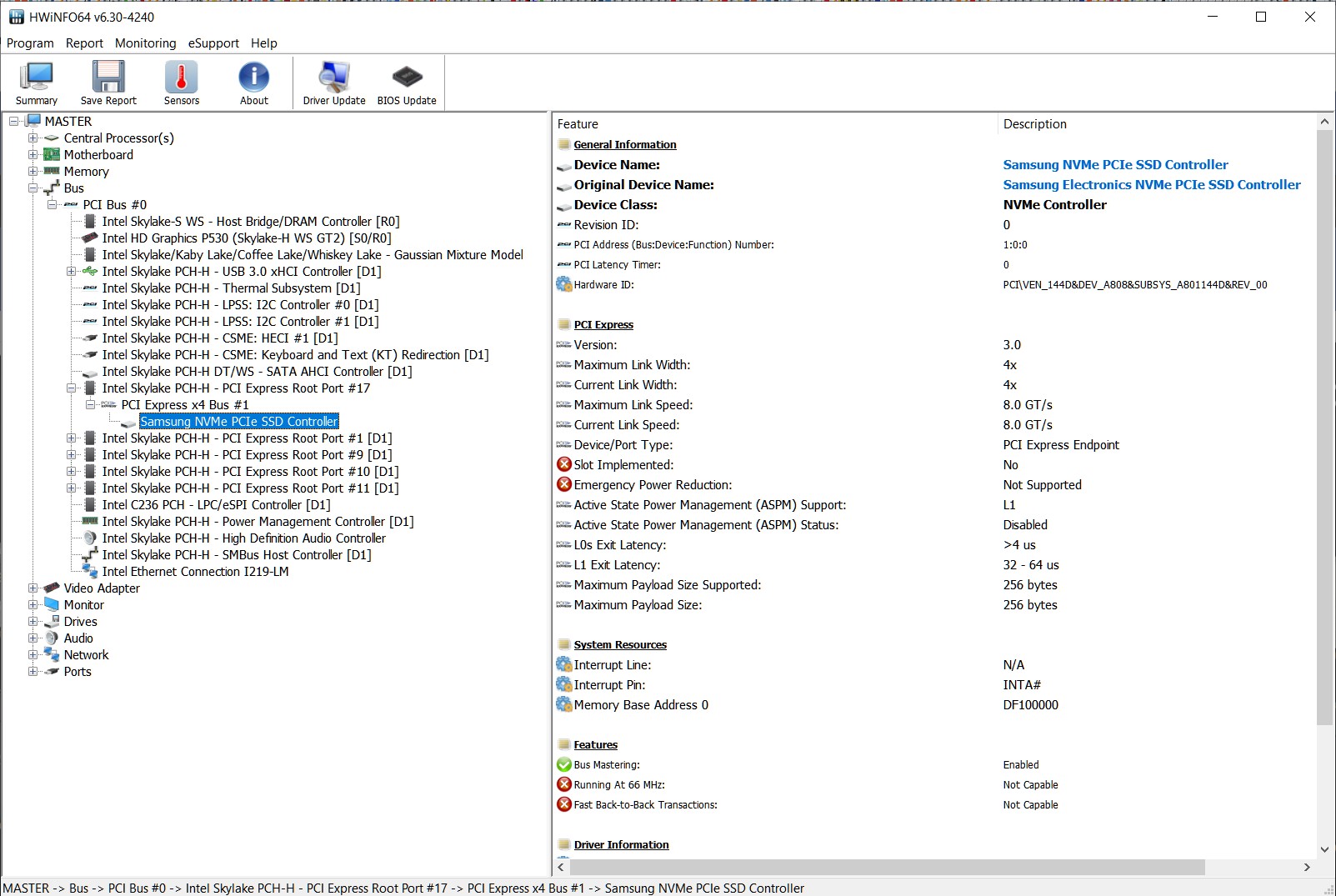Click the Bus Mastering green check icon
Image resolution: width=1336 pixels, height=896 pixels.
[x=564, y=765]
